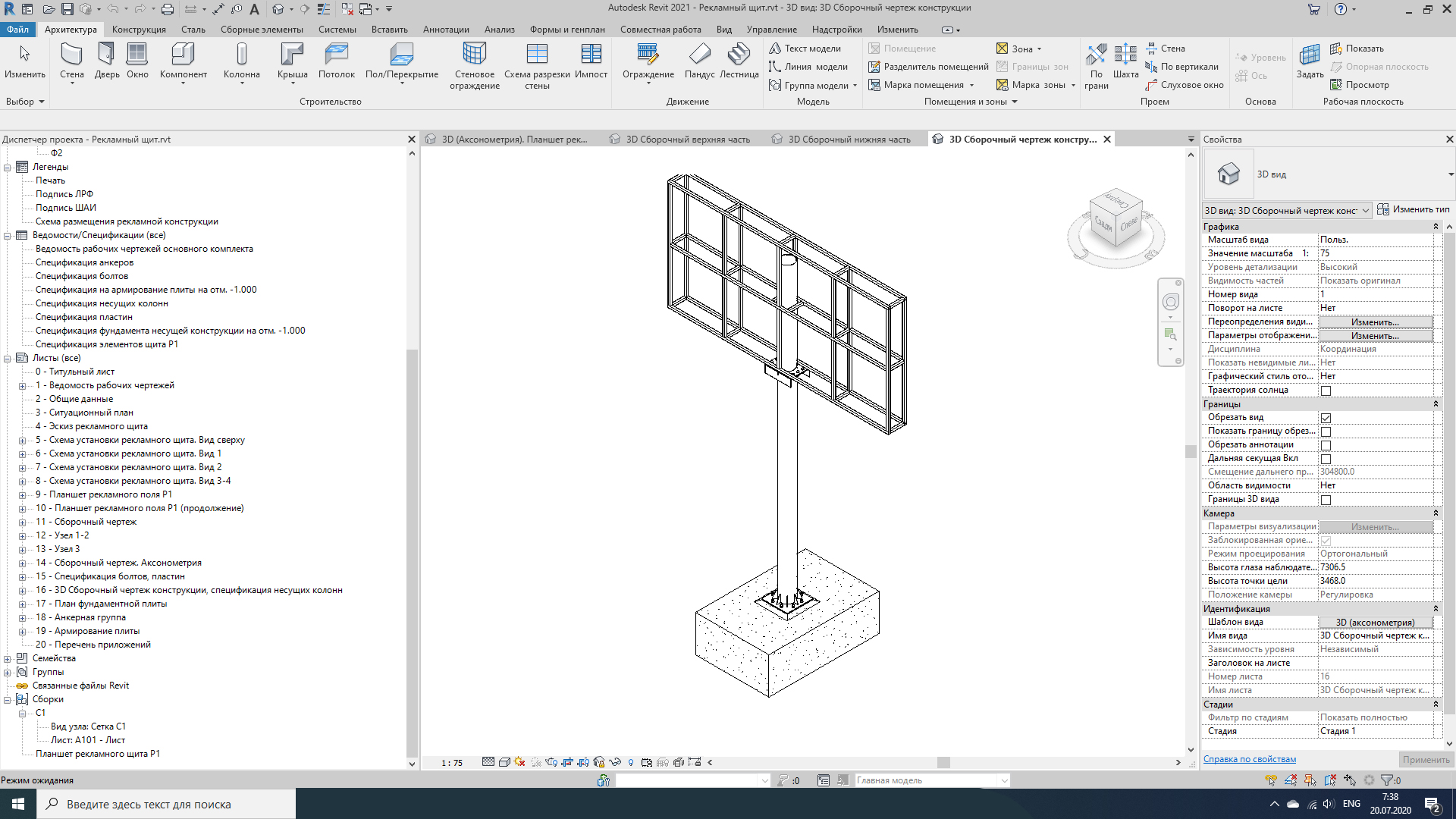Select the Разделитель помещений tool
Screen dimensions: 1456x819
(928, 67)
